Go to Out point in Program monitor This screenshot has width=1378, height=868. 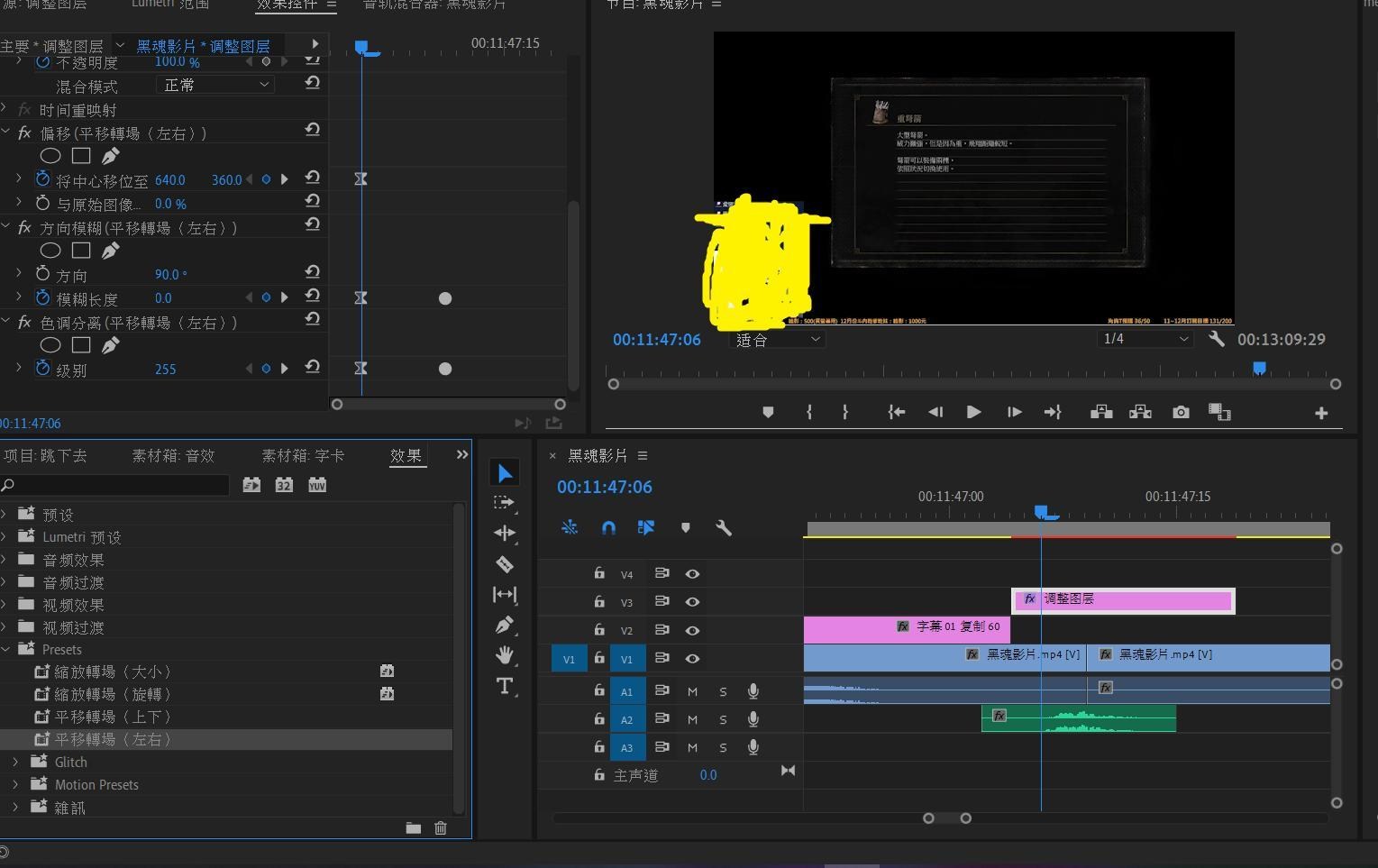[1053, 412]
